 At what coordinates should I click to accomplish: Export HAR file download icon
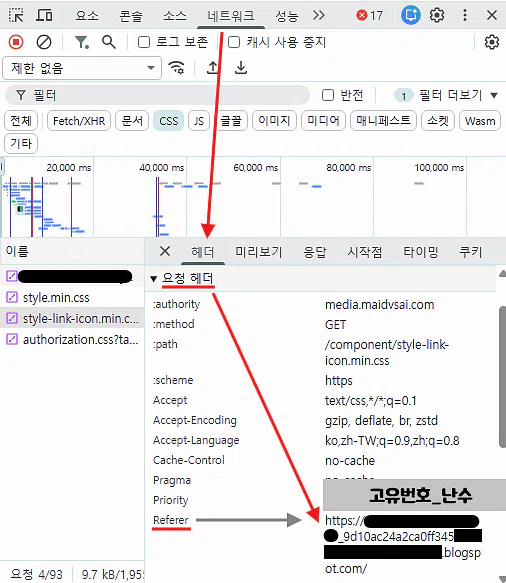241,68
